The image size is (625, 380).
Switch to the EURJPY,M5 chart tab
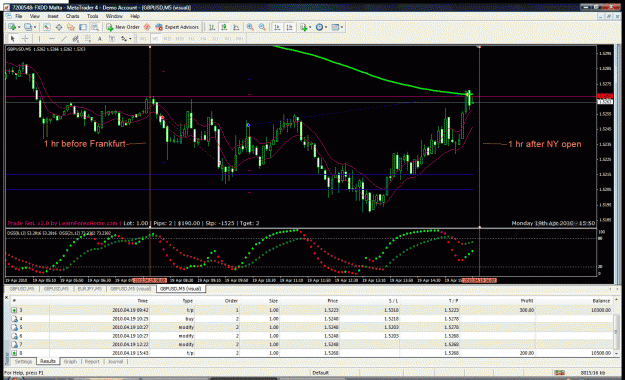click(x=90, y=289)
